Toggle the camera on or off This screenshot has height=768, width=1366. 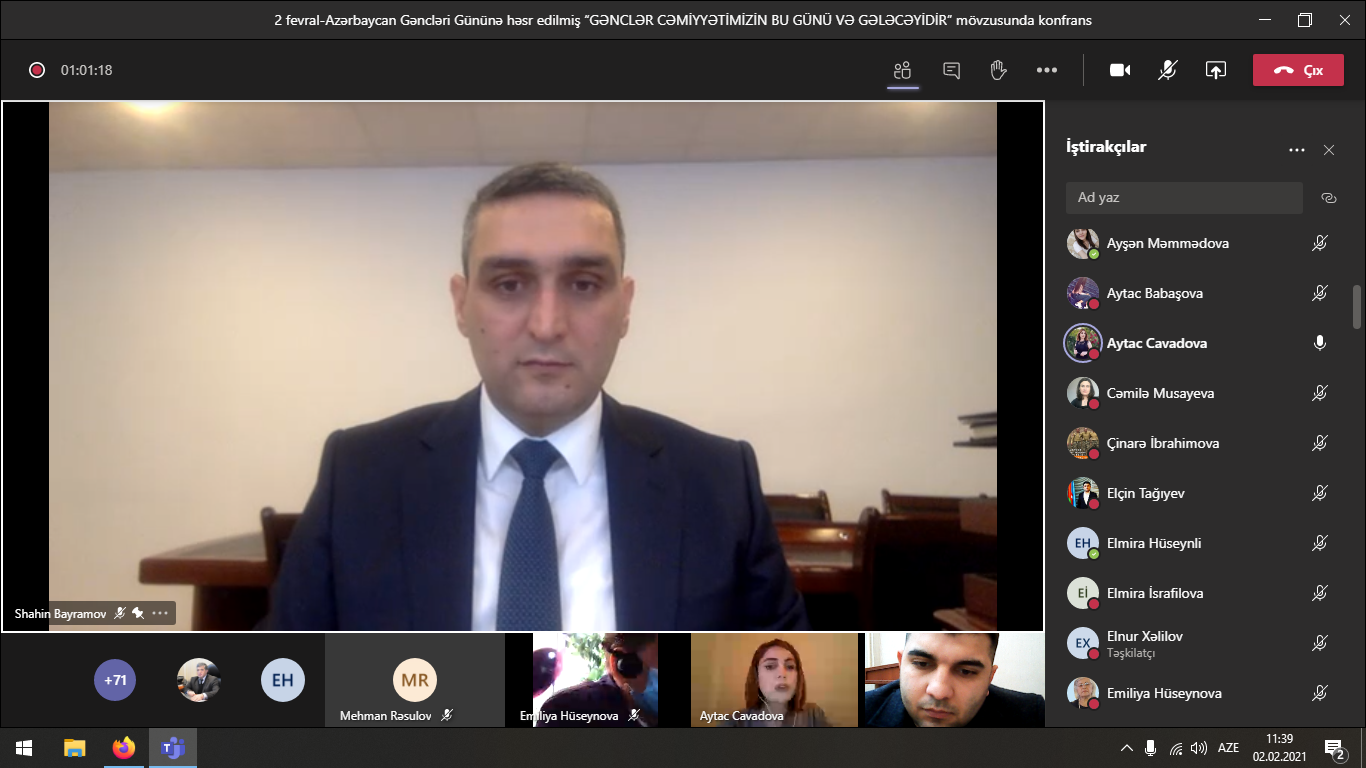click(1120, 70)
